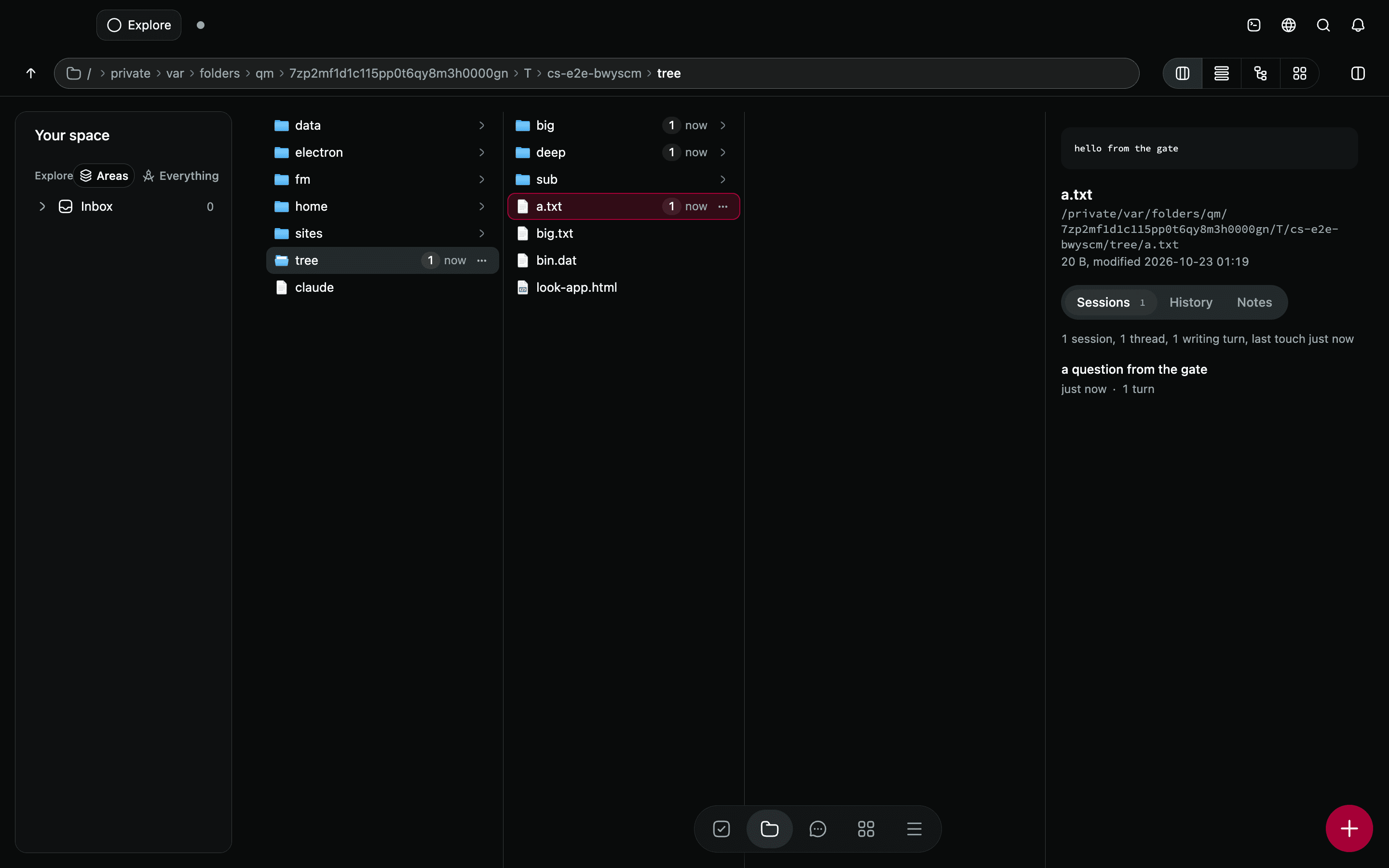Switch to the Notes tab
The width and height of the screenshot is (1389, 868).
pyautogui.click(x=1254, y=302)
